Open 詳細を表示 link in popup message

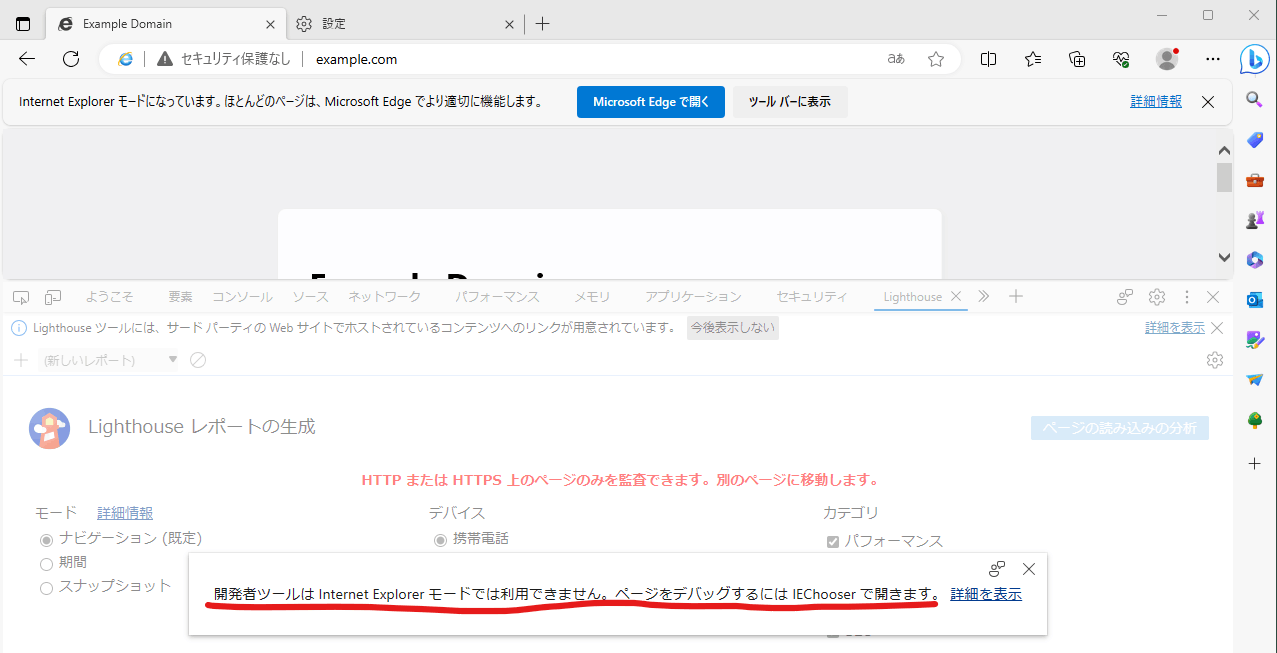[x=986, y=594]
